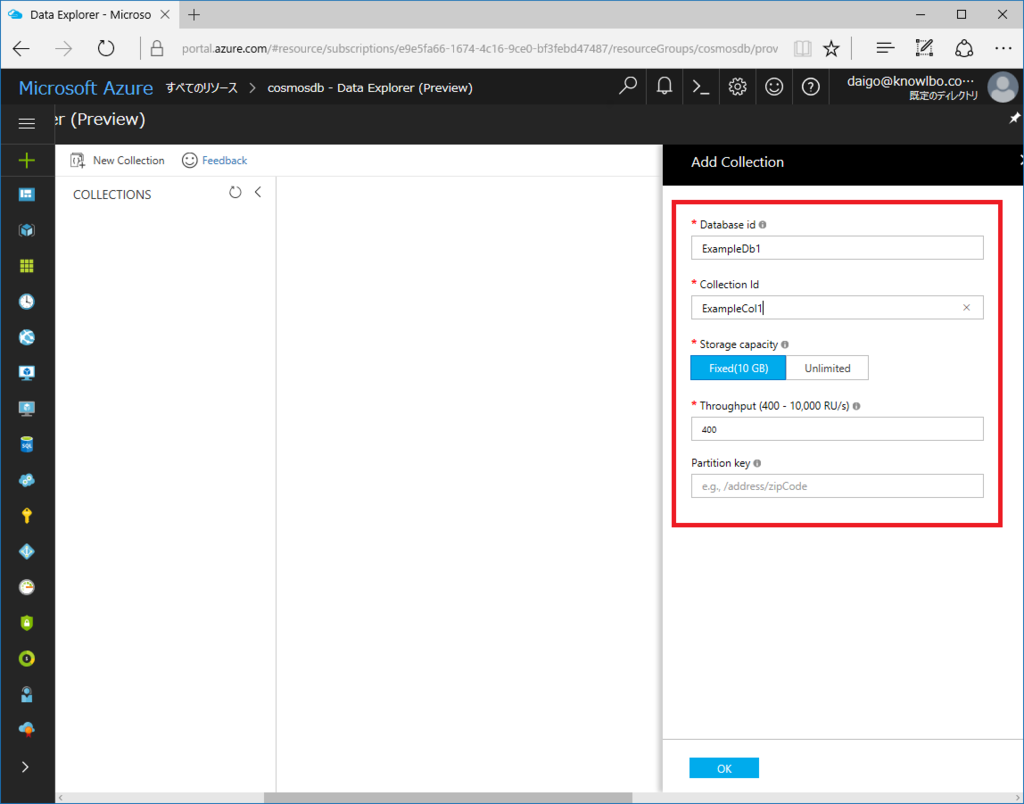Toggle Edge reading view icon
The width and height of the screenshot is (1024, 804).
[x=803, y=48]
